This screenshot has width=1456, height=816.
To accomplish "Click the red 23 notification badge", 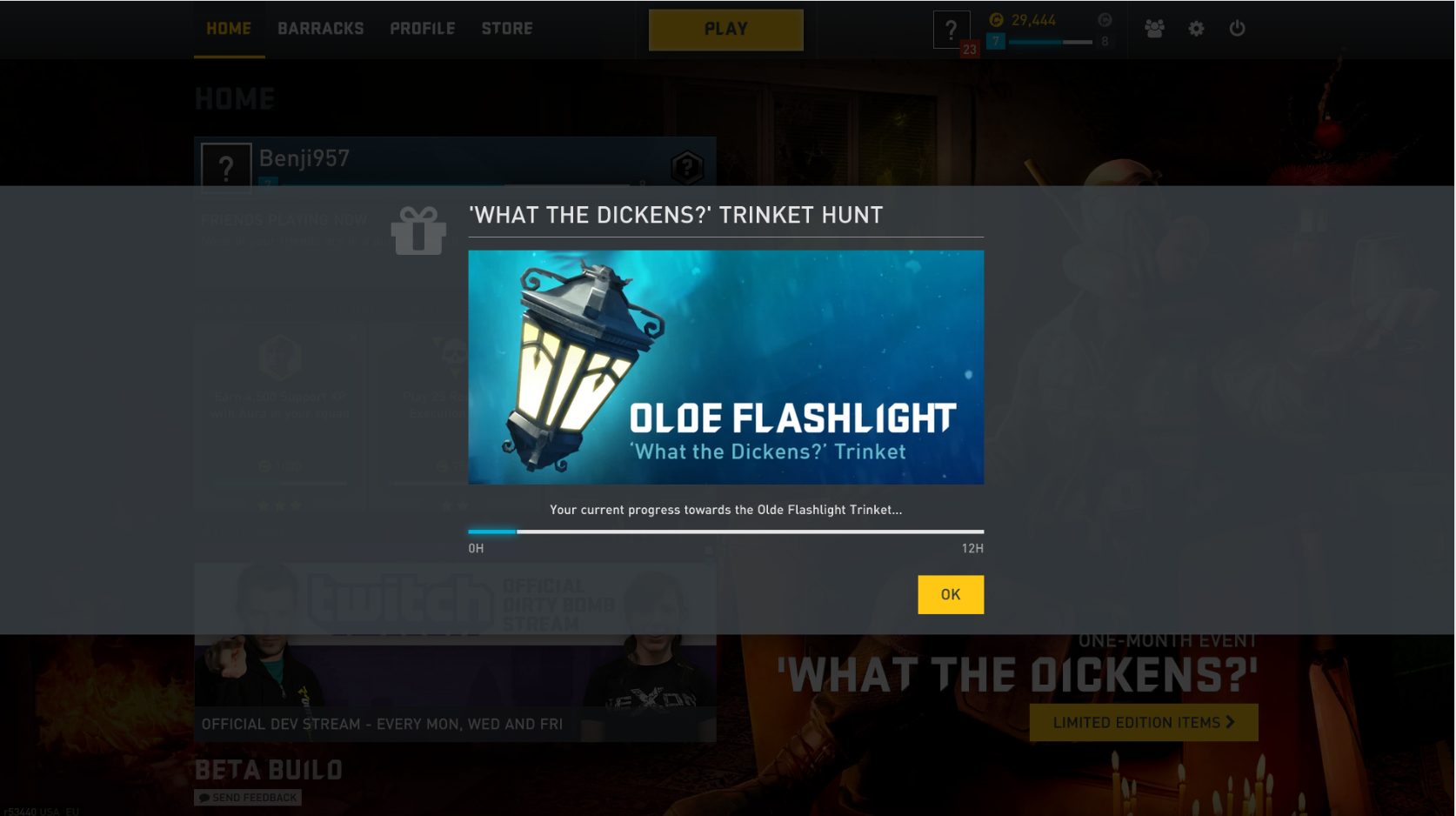I will [969, 50].
